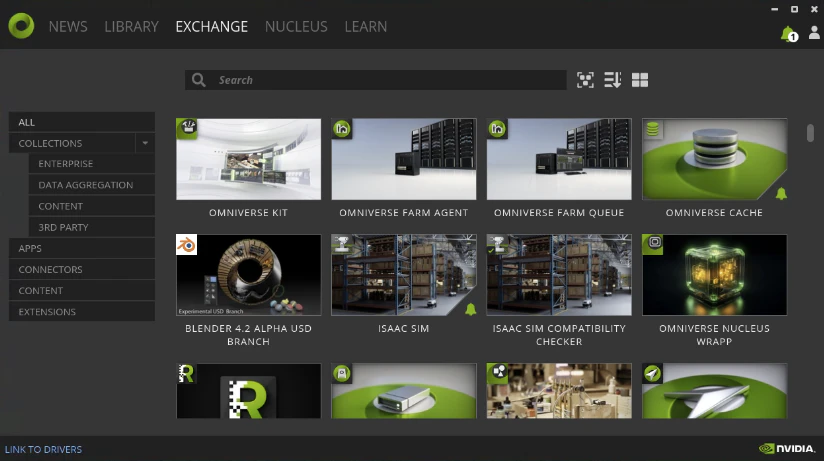Filter by Enterprise collection
The image size is (824, 461).
pyautogui.click(x=91, y=163)
